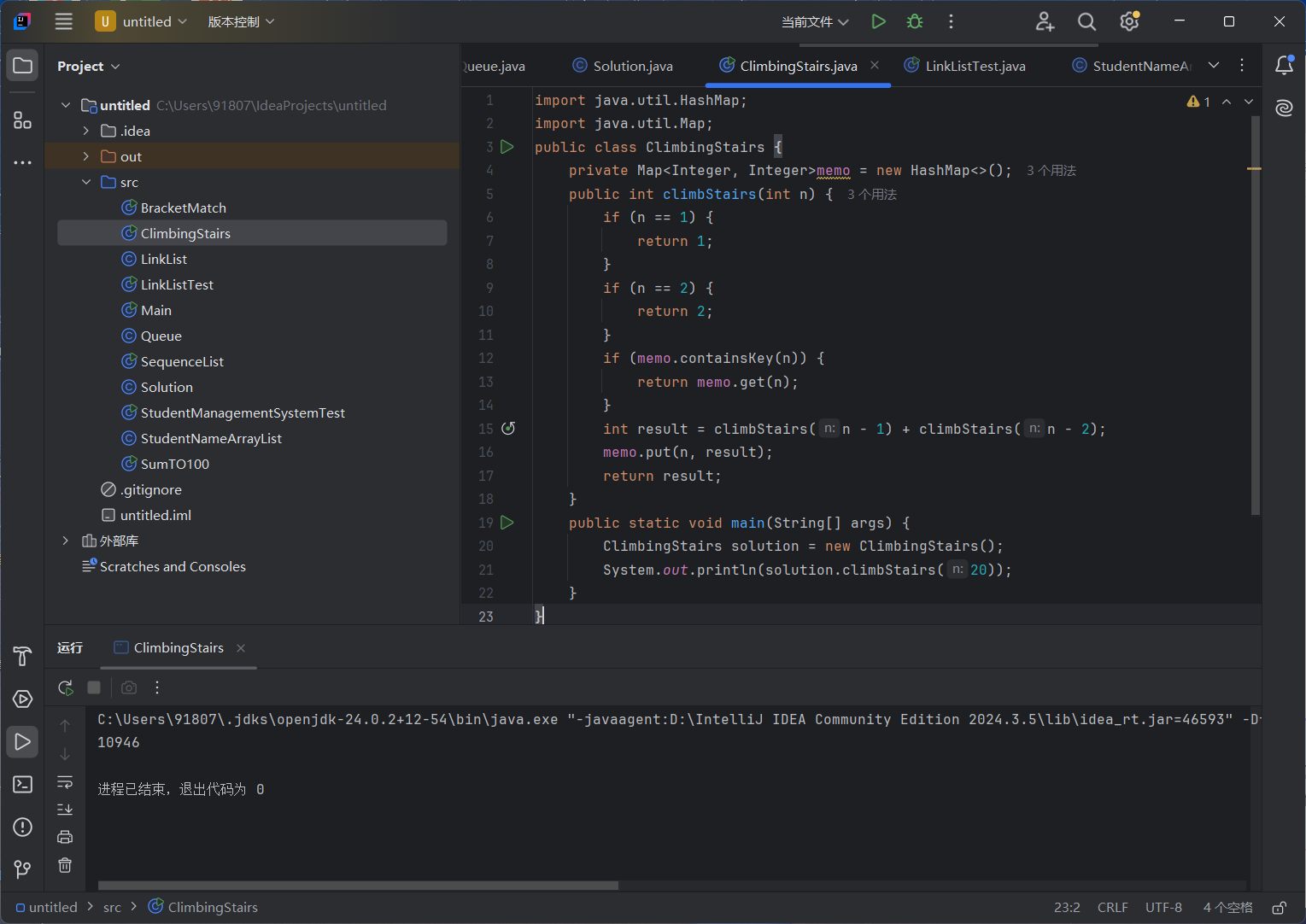Open the main hamburger menu
Image resolution: width=1306 pixels, height=924 pixels.
pos(64,21)
